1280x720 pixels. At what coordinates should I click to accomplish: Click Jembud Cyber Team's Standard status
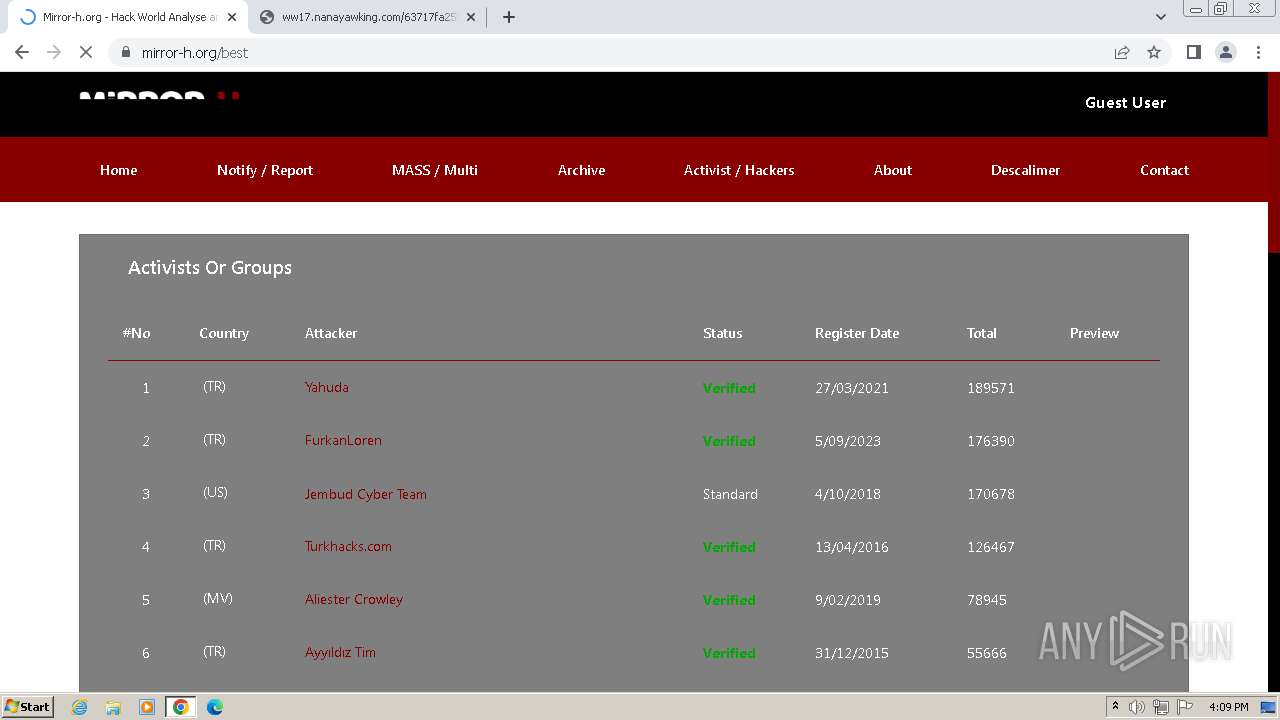pyautogui.click(x=730, y=494)
